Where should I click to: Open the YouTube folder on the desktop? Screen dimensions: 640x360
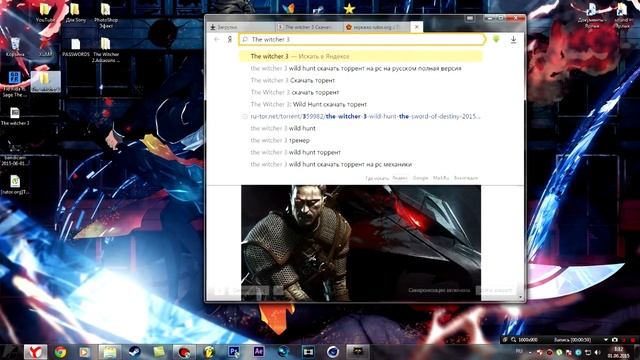(45, 12)
